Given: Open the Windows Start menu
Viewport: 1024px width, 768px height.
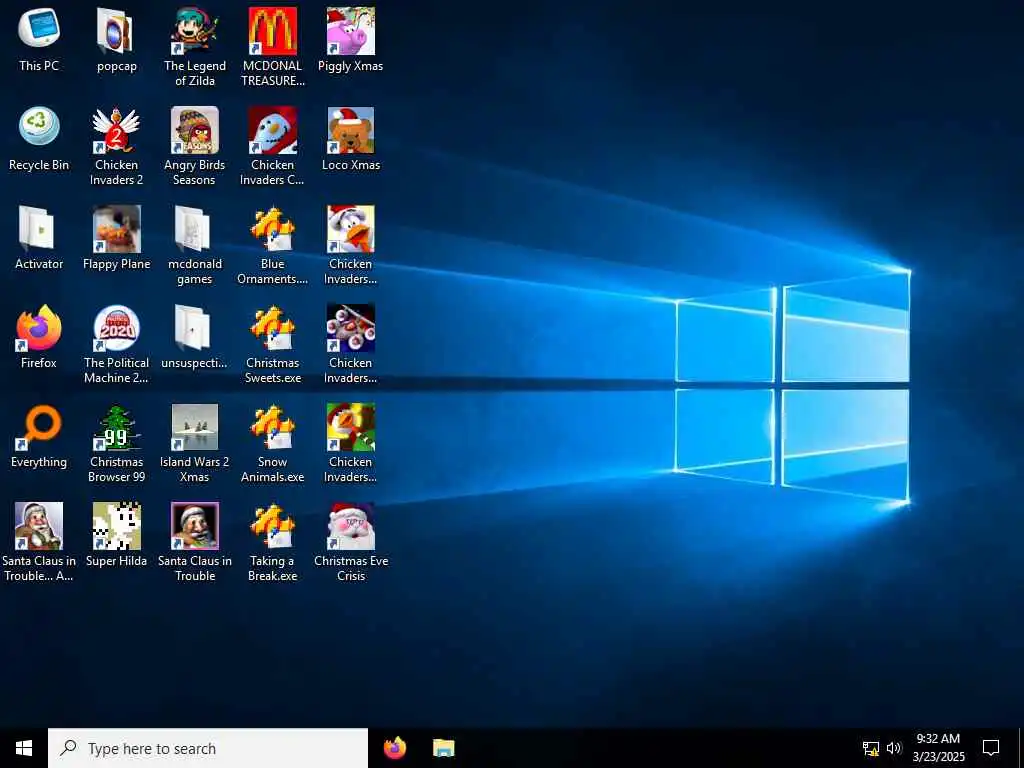Looking at the screenshot, I should pyautogui.click(x=24, y=748).
